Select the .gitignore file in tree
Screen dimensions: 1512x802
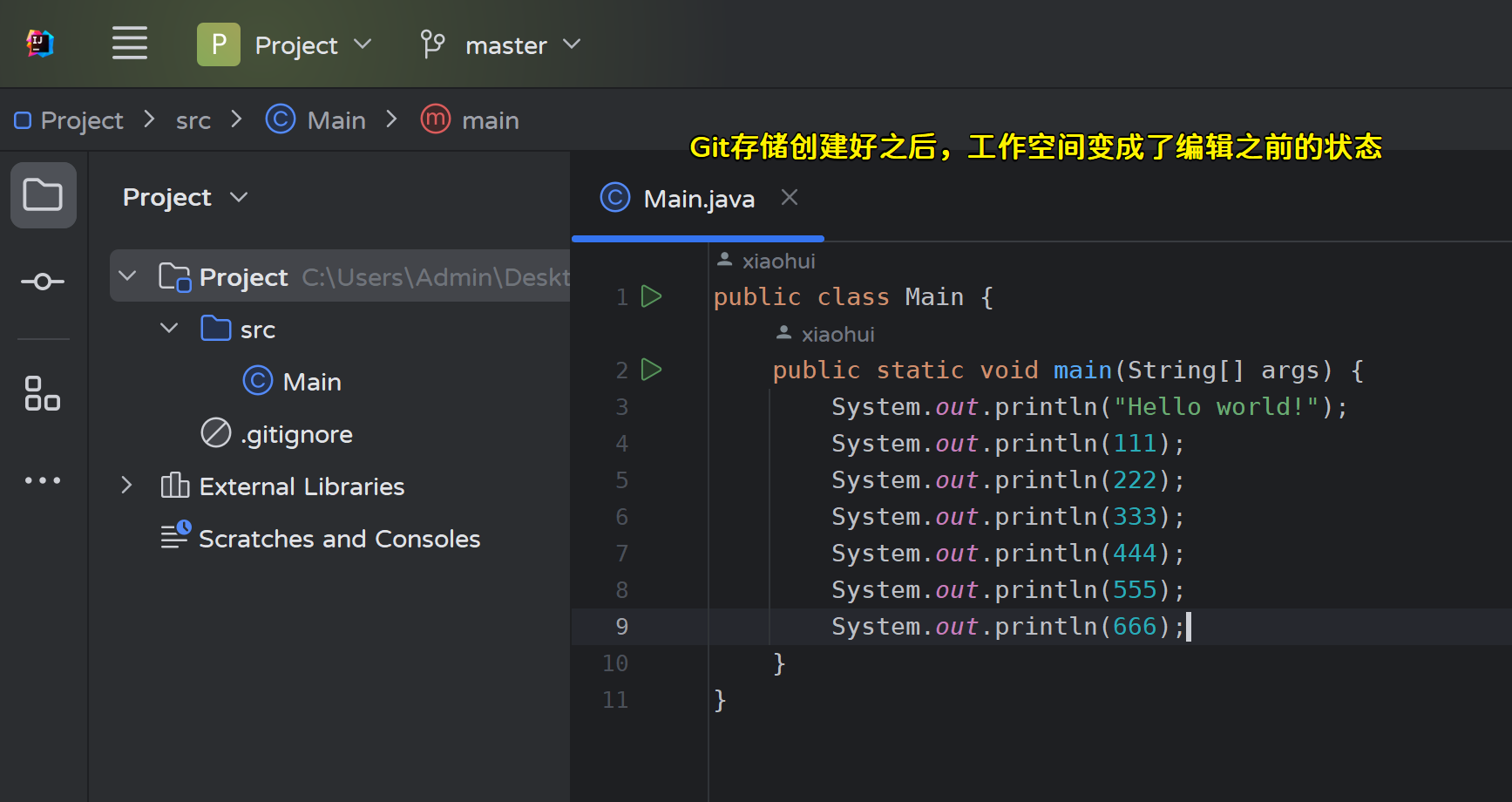296,434
